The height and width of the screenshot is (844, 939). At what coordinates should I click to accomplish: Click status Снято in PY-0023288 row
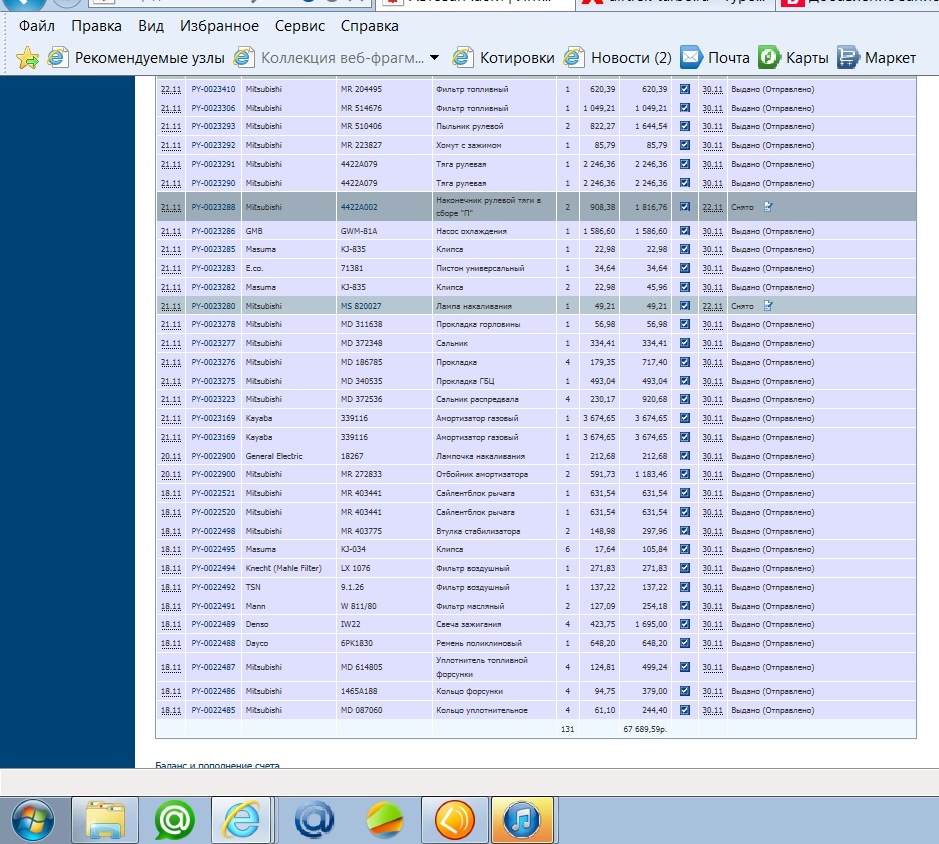click(x=742, y=207)
